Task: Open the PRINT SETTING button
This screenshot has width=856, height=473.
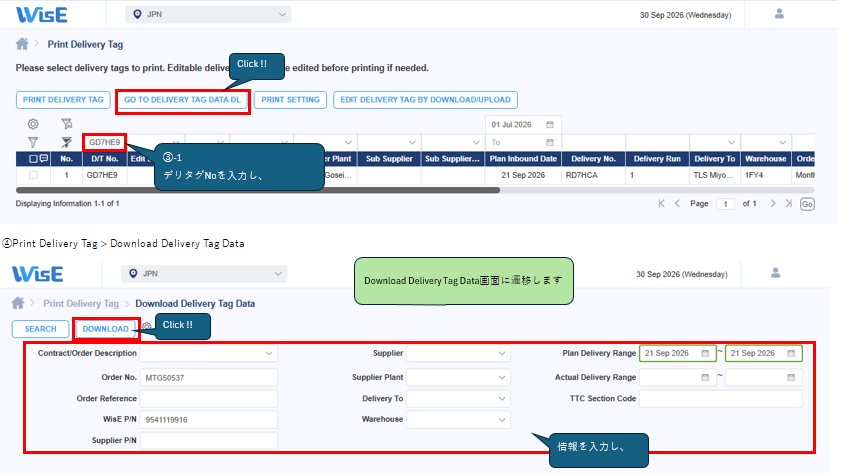Action: click(290, 100)
